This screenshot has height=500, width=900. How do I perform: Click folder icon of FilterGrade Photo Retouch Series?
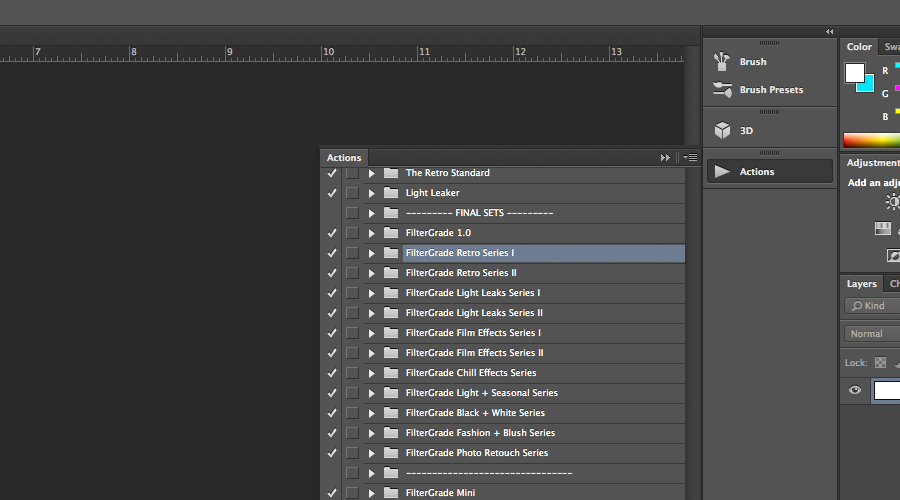click(x=391, y=453)
